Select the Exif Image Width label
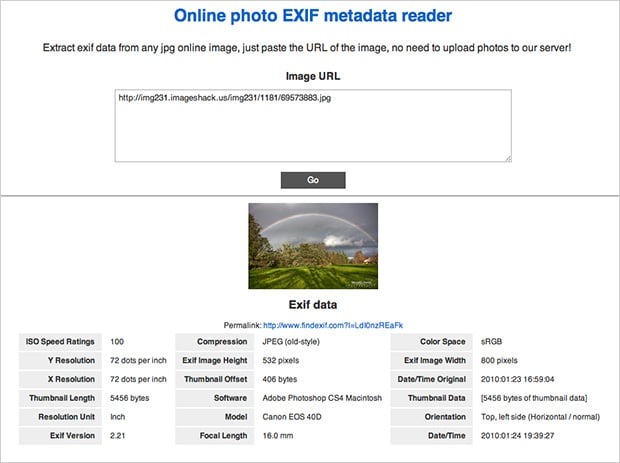 [435, 360]
